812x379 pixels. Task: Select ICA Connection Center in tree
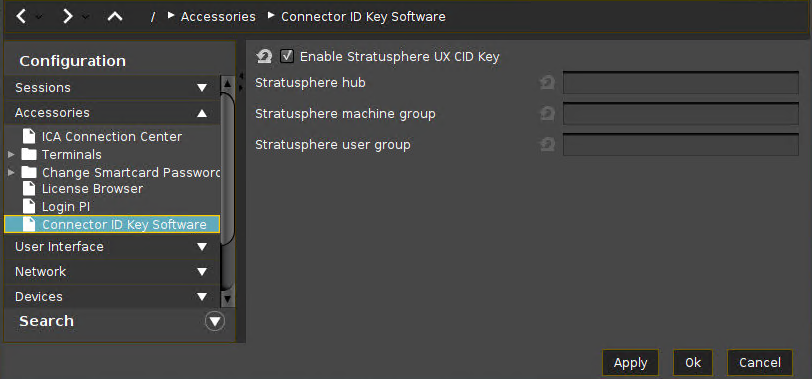point(112,137)
